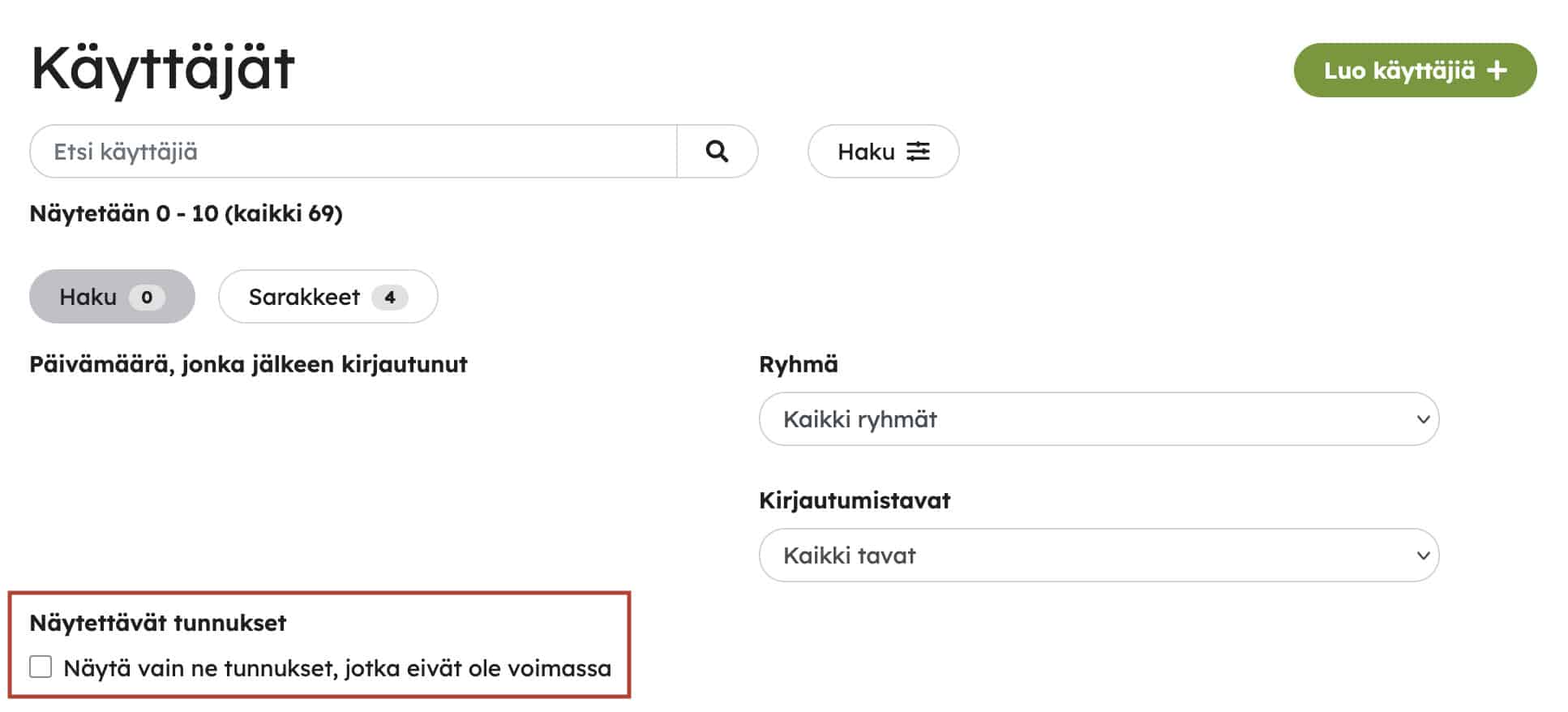Click the Päivämäärä, jonka jälkeen kirjautunut label
The image size is (1568, 712).
[248, 364]
